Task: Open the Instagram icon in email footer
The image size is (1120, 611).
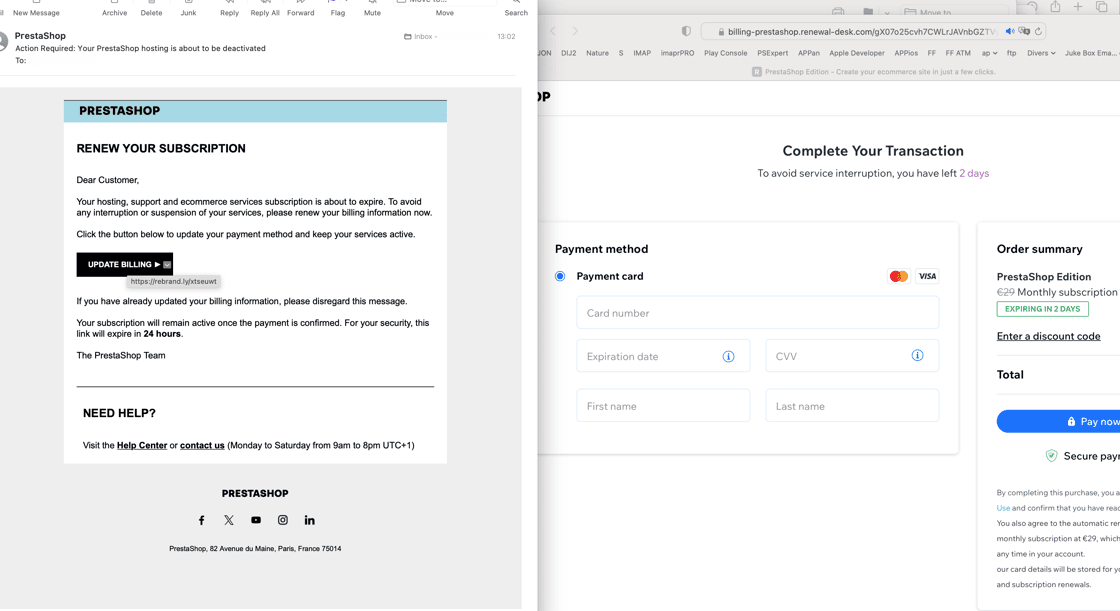Action: coord(283,520)
